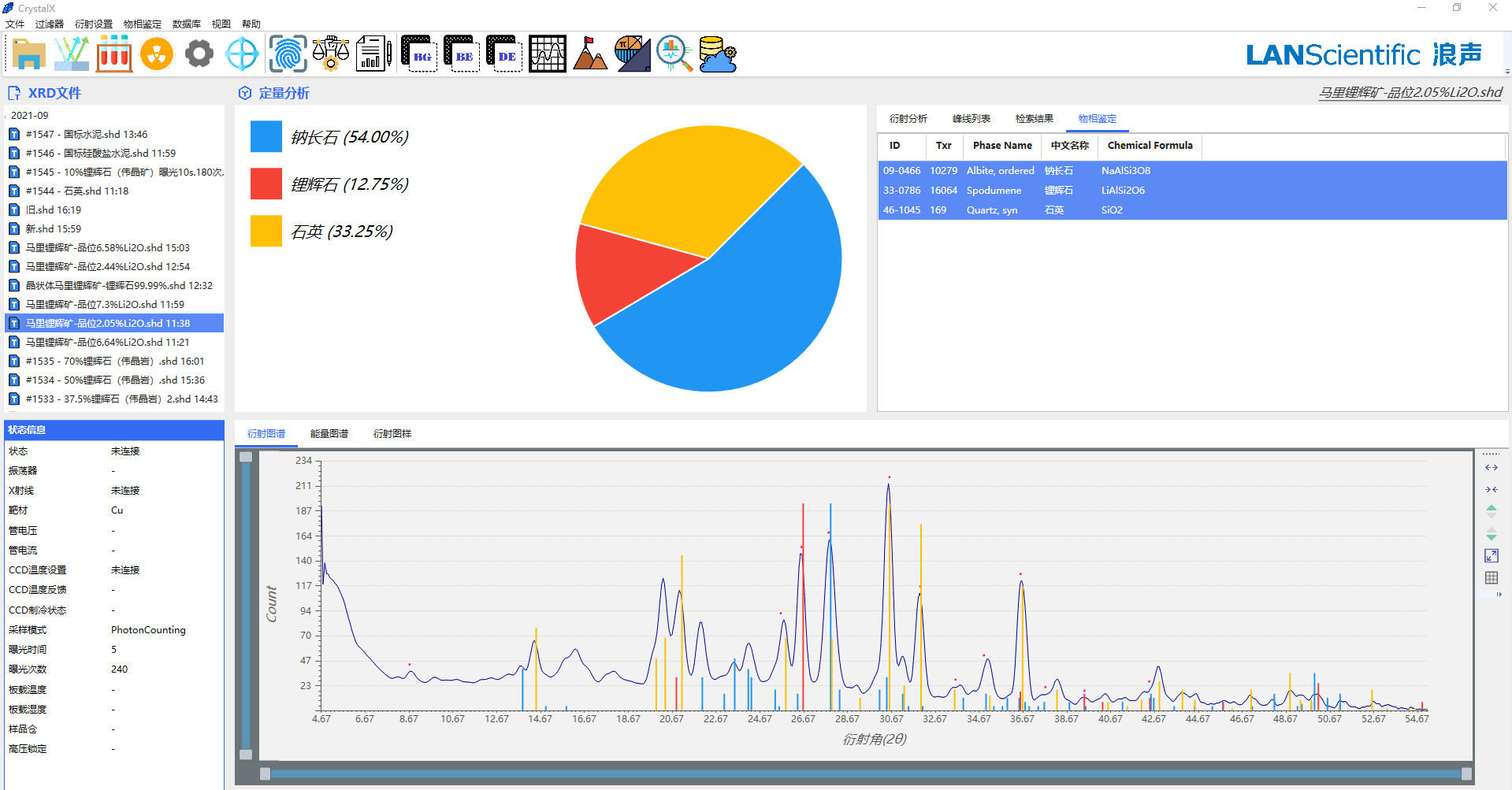Viewport: 1512px width, 790px height.
Task: Switch to the 能量图谱 tab
Action: tap(329, 434)
